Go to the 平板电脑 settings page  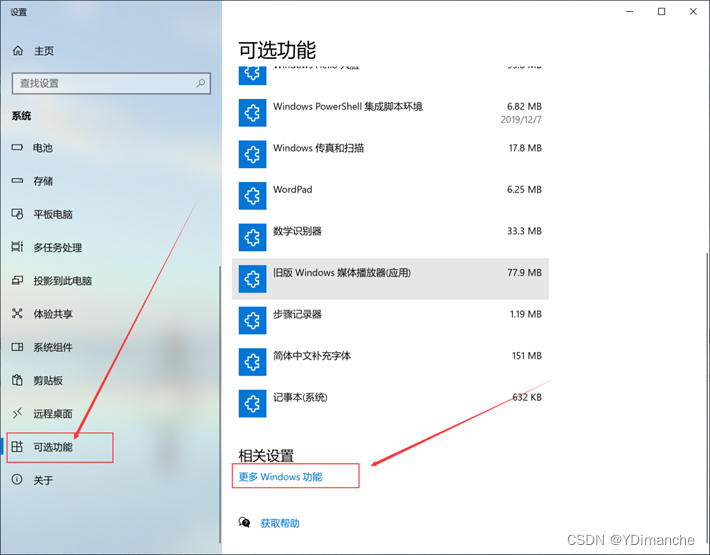pos(53,214)
